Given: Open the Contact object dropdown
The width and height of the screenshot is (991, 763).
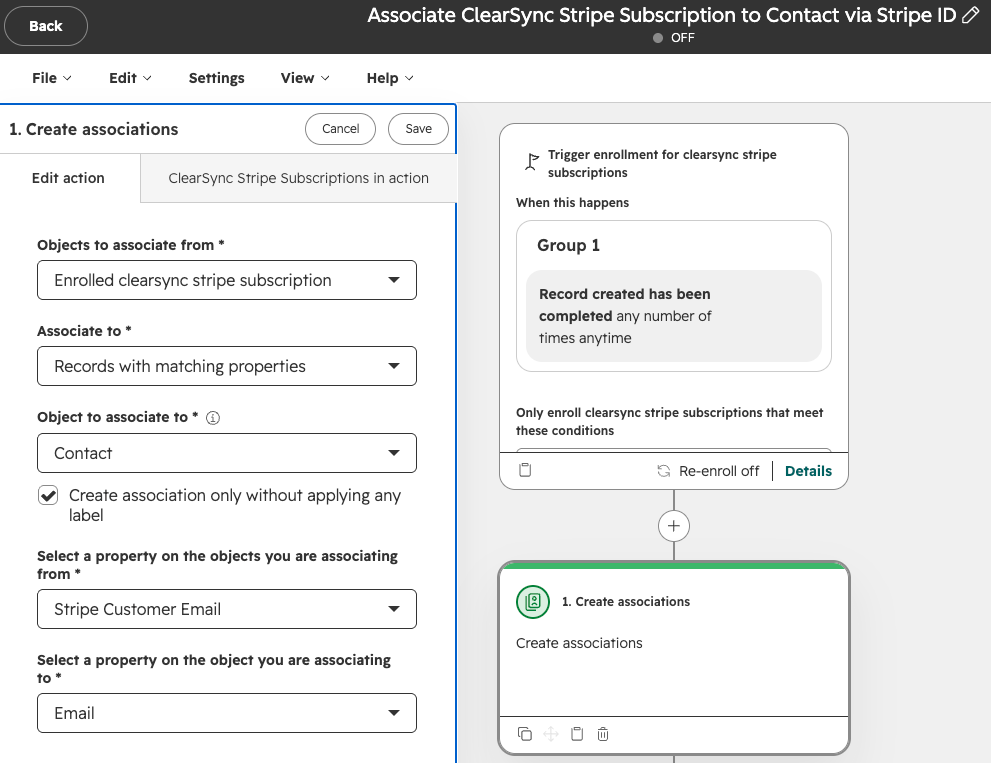Looking at the screenshot, I should [x=227, y=453].
